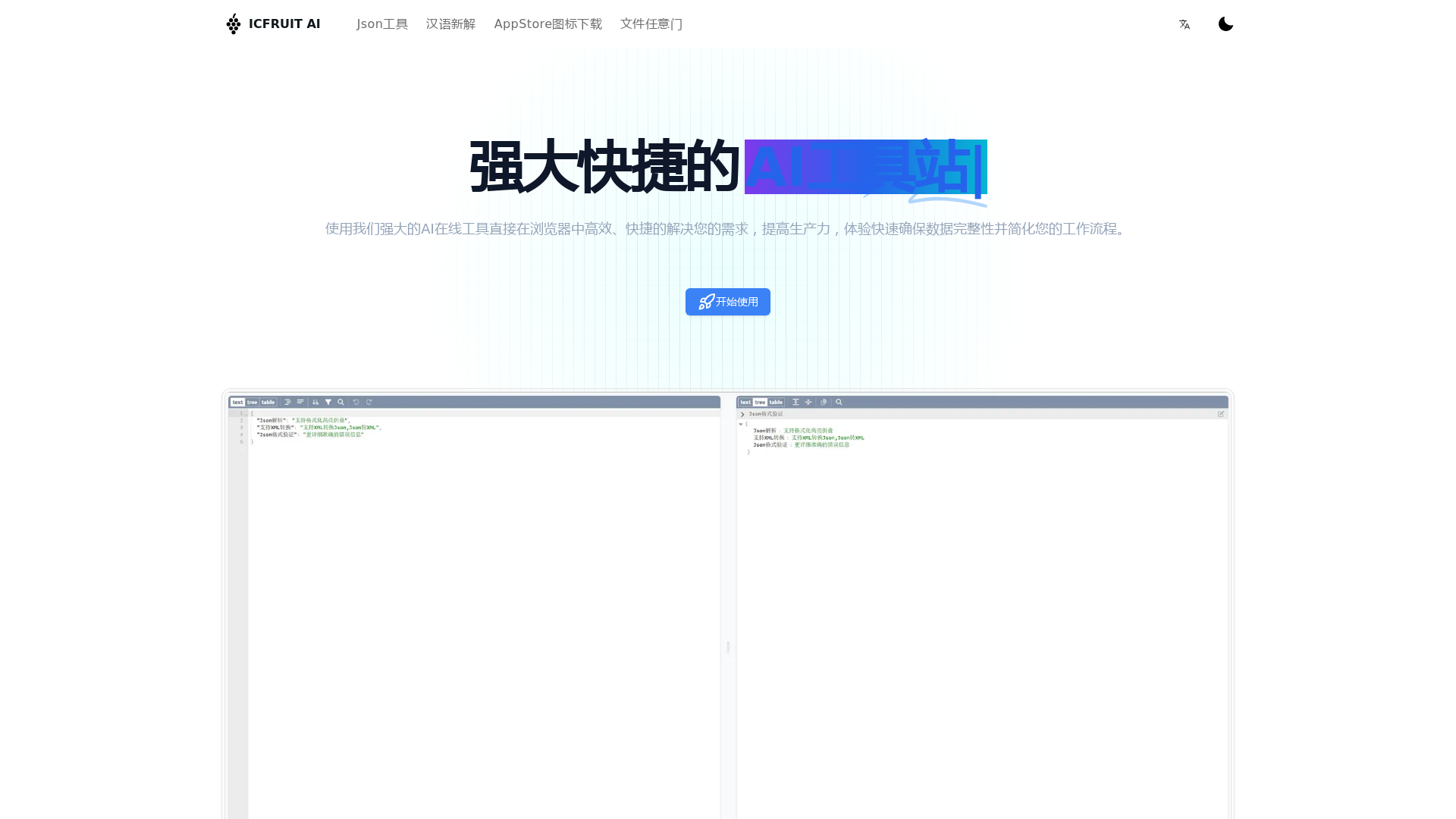The height and width of the screenshot is (819, 1456).
Task: Select table mode in left editor
Action: click(x=268, y=402)
